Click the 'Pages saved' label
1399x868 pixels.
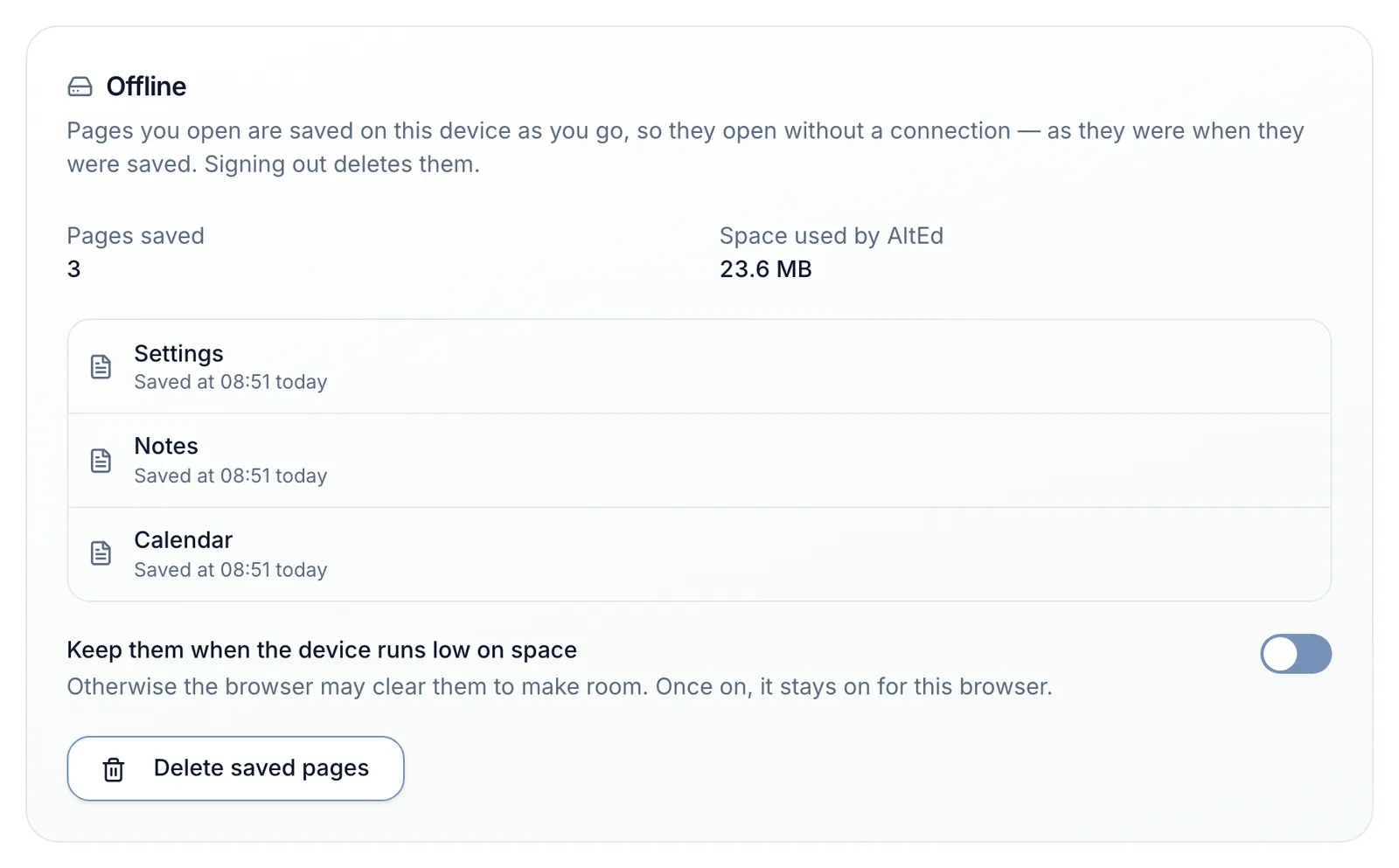click(x=136, y=236)
